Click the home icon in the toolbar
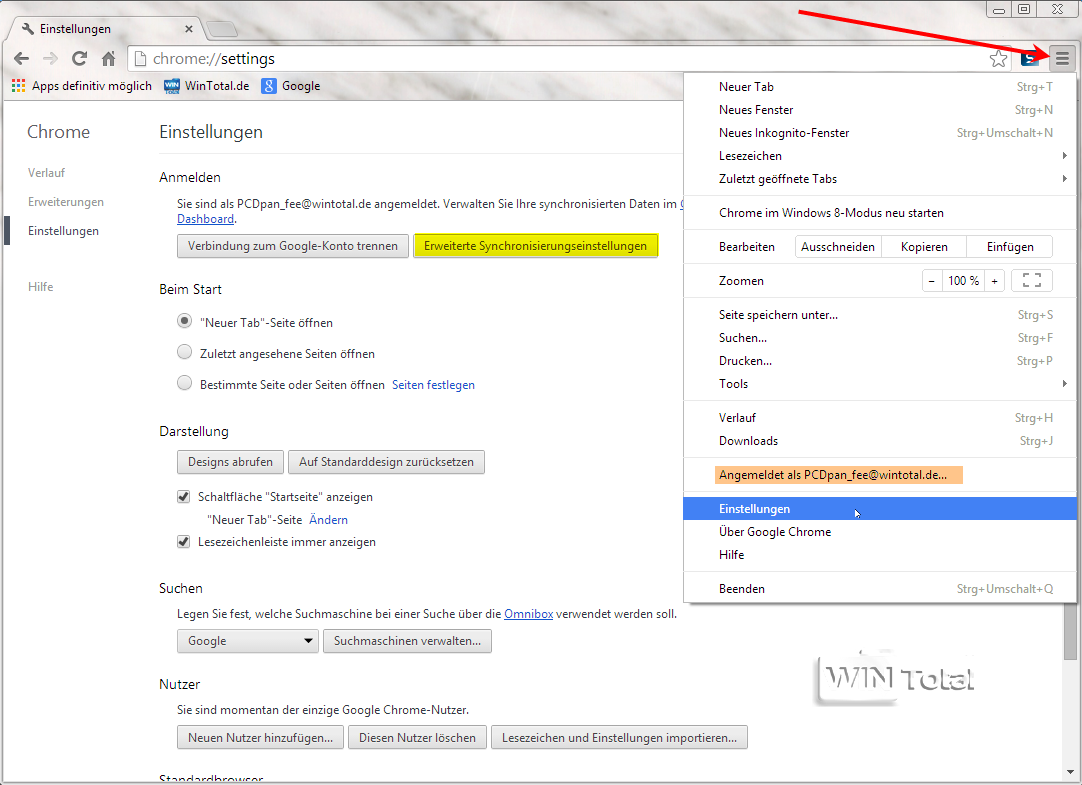 (x=108, y=59)
